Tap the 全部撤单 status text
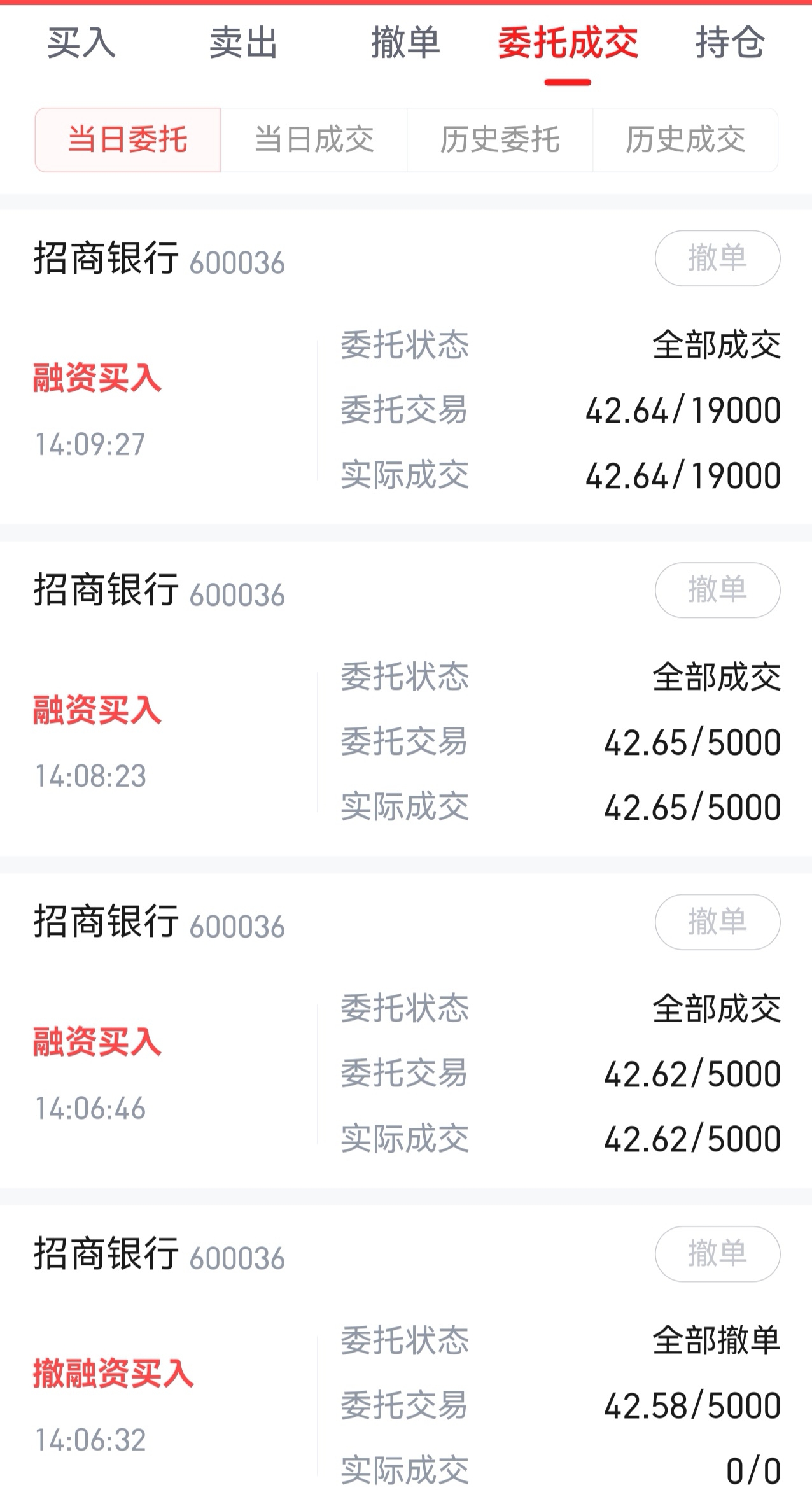The image size is (812, 1490). point(717,1340)
